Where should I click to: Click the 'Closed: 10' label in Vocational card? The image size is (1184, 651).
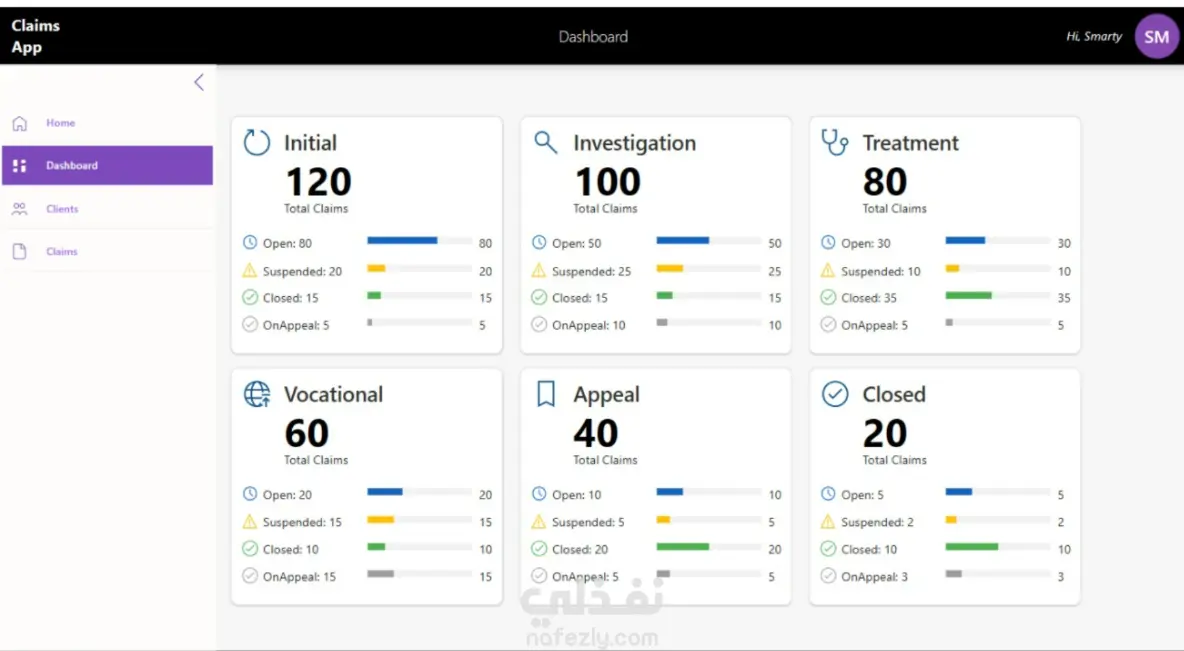[291, 549]
